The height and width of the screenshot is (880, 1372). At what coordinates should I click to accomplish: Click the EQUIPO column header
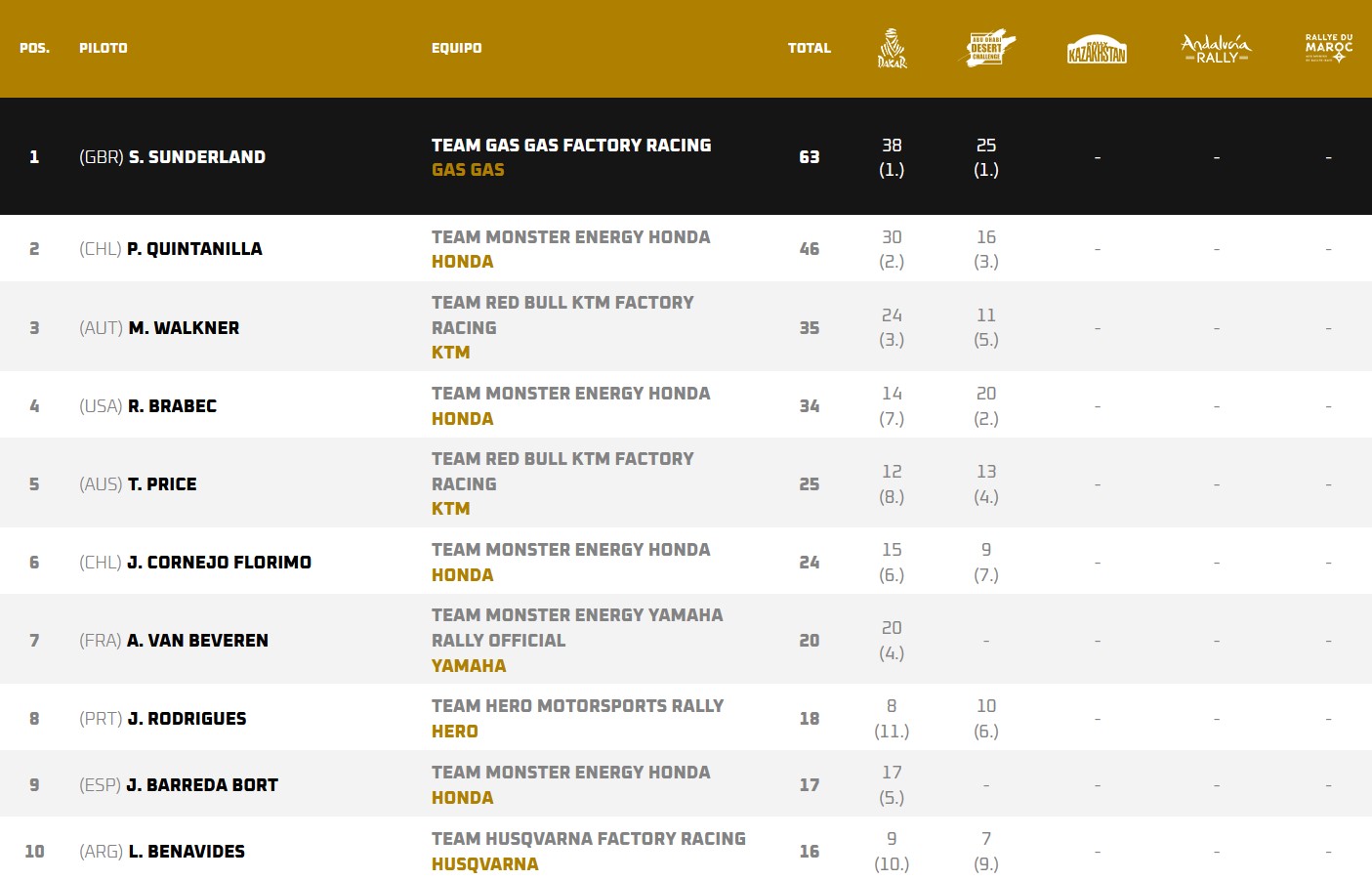(457, 48)
